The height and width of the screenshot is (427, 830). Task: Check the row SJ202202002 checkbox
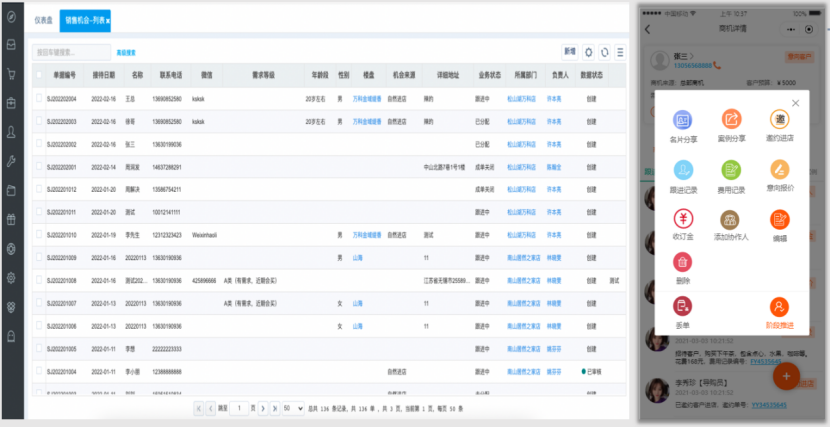pyautogui.click(x=39, y=143)
